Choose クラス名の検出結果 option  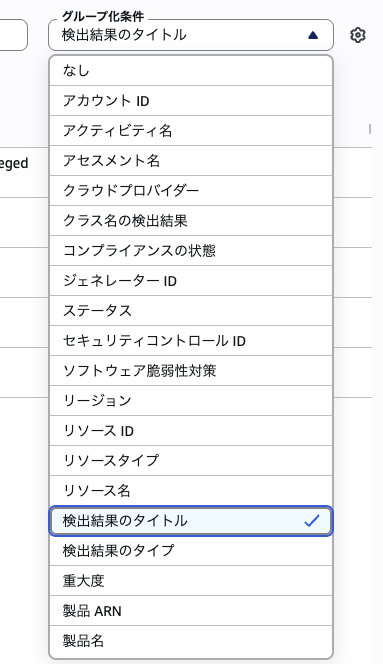pyautogui.click(x=191, y=221)
